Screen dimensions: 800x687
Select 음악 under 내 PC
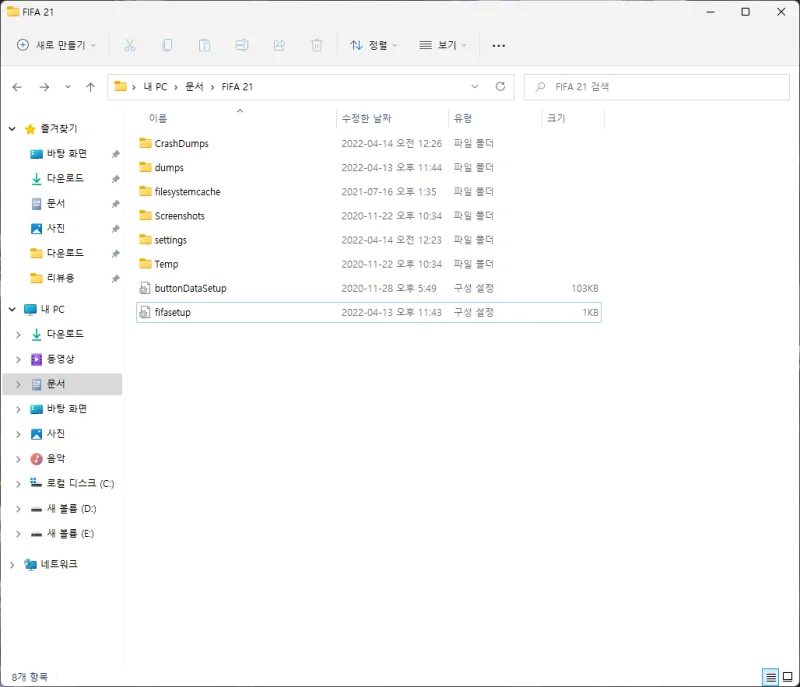(x=56, y=459)
